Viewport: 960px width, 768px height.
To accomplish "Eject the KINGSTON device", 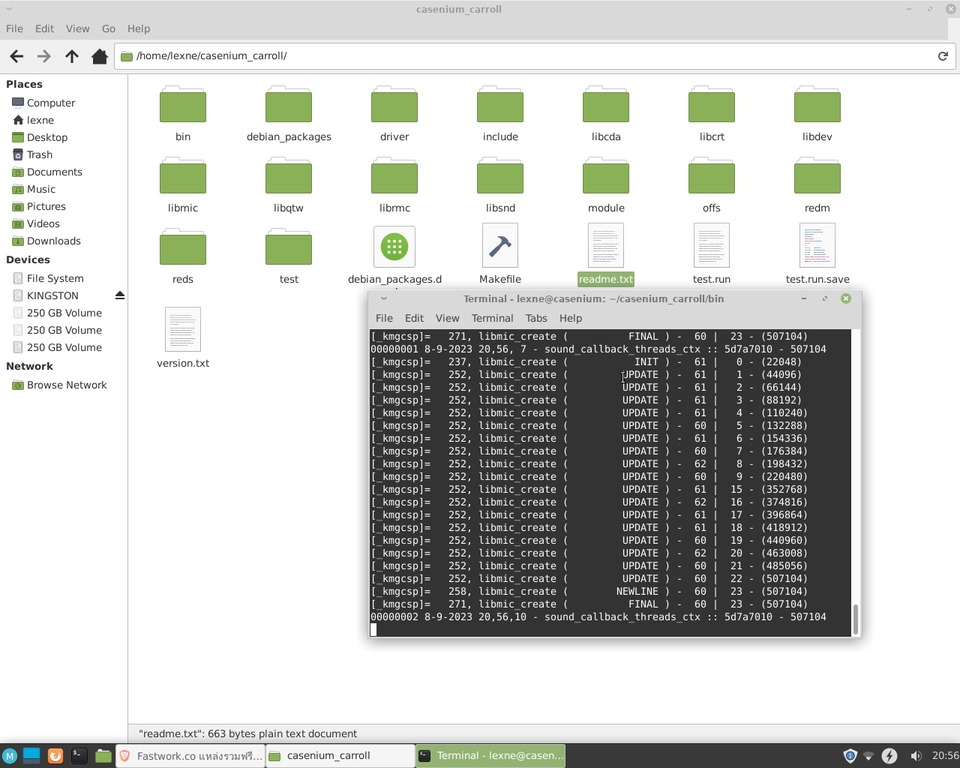I will [x=120, y=295].
